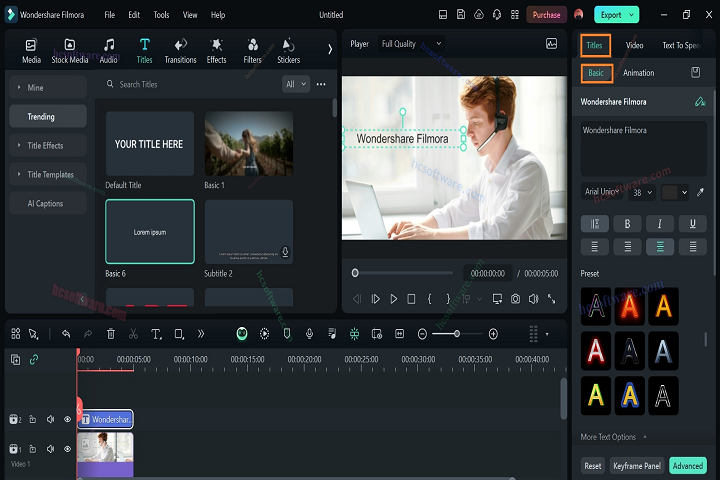The image size is (720, 480).
Task: Select the Trending category
Action: pyautogui.click(x=48, y=116)
